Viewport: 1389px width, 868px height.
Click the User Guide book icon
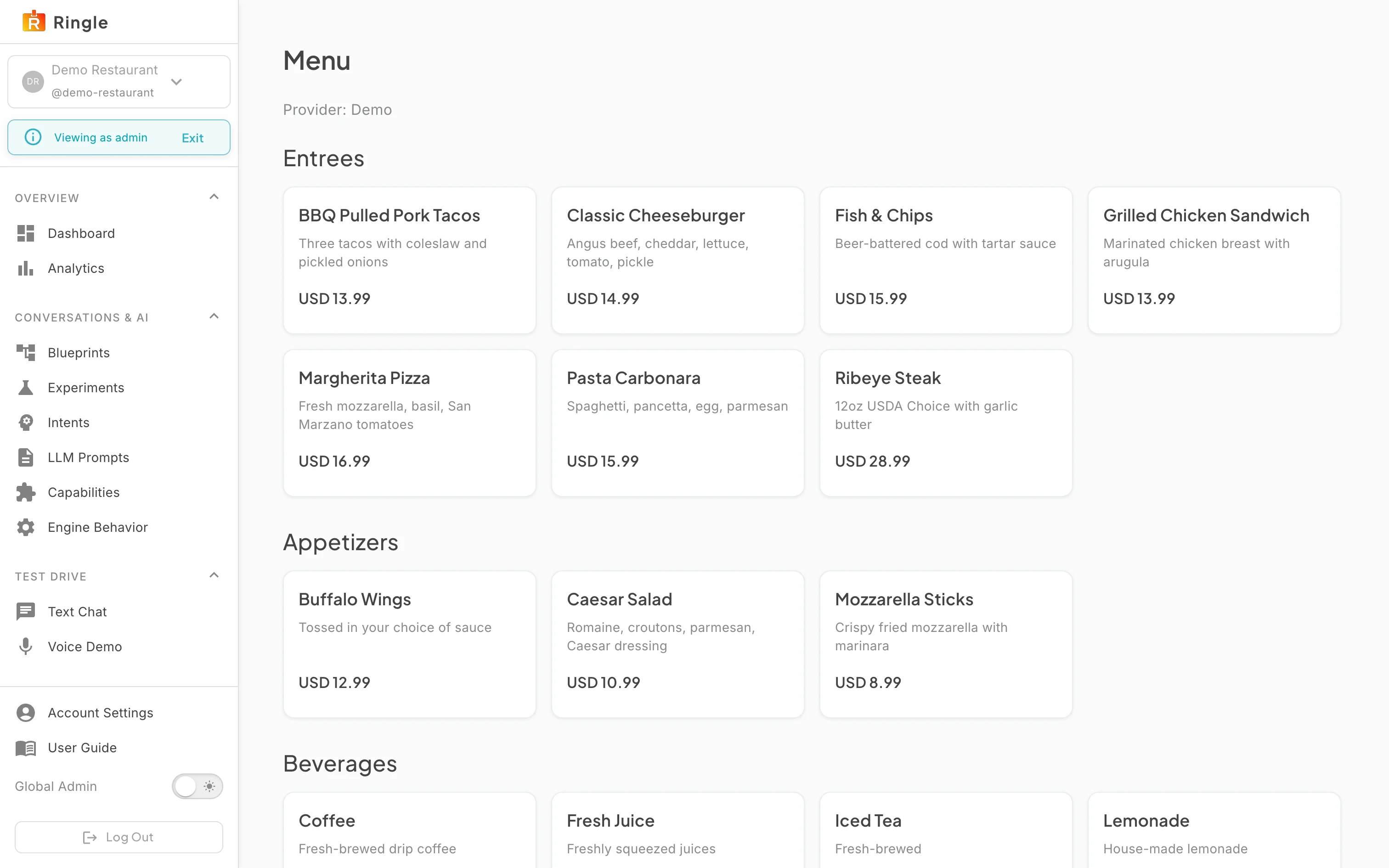pos(26,748)
